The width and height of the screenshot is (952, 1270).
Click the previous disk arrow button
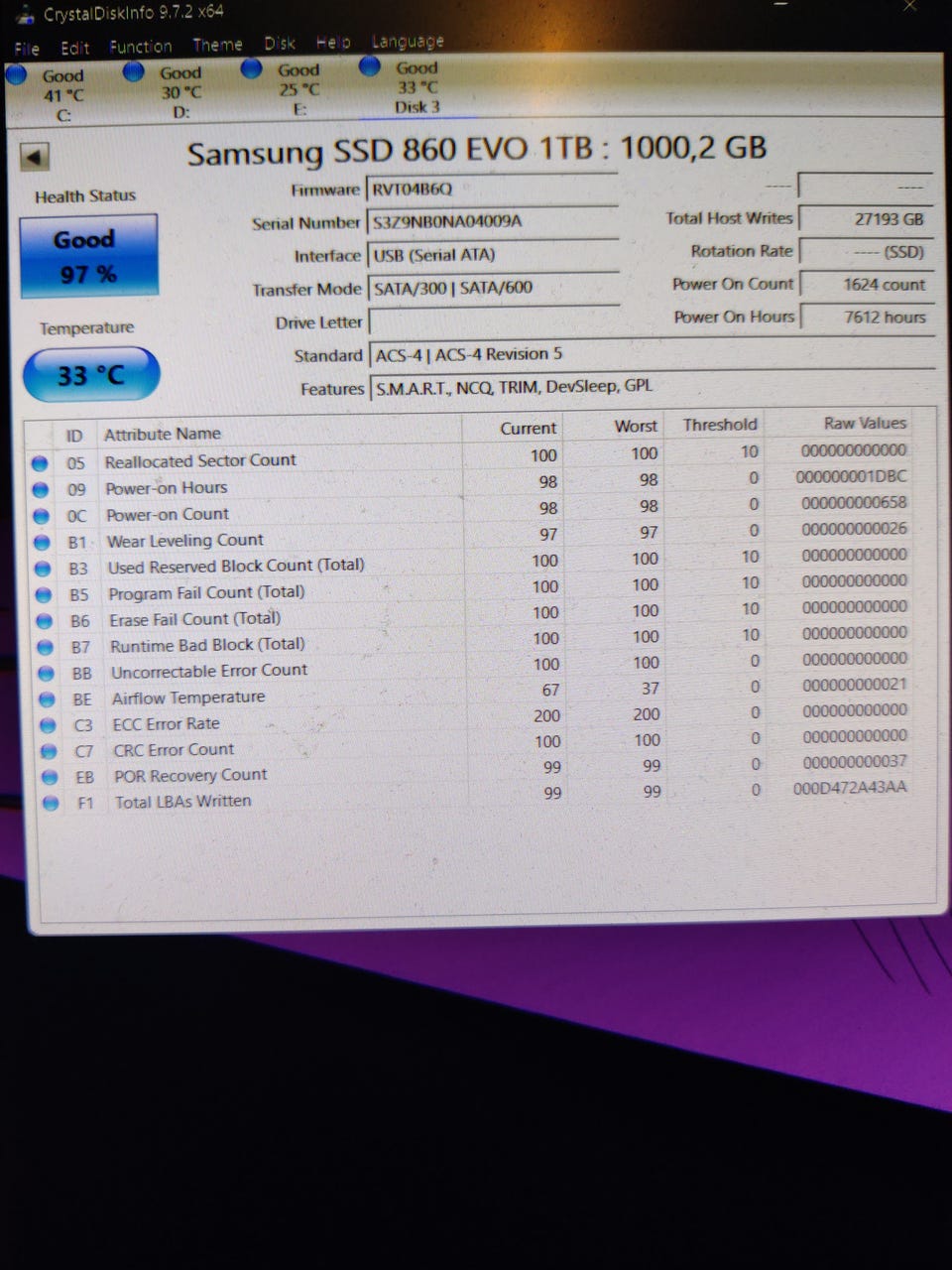click(x=35, y=157)
